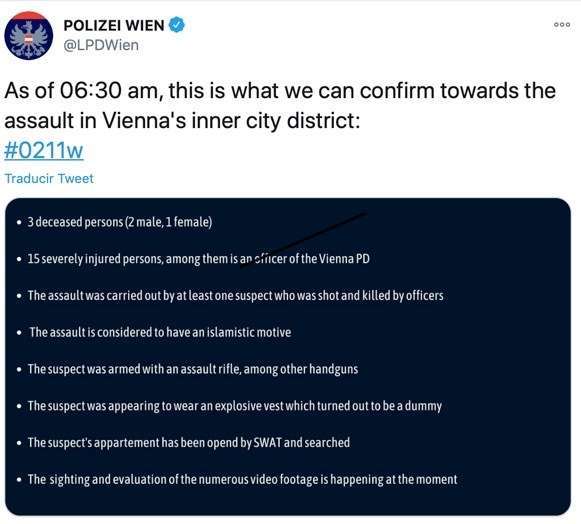
Task: Click the 'opend by SWAT and searched' line
Action: [189, 442]
